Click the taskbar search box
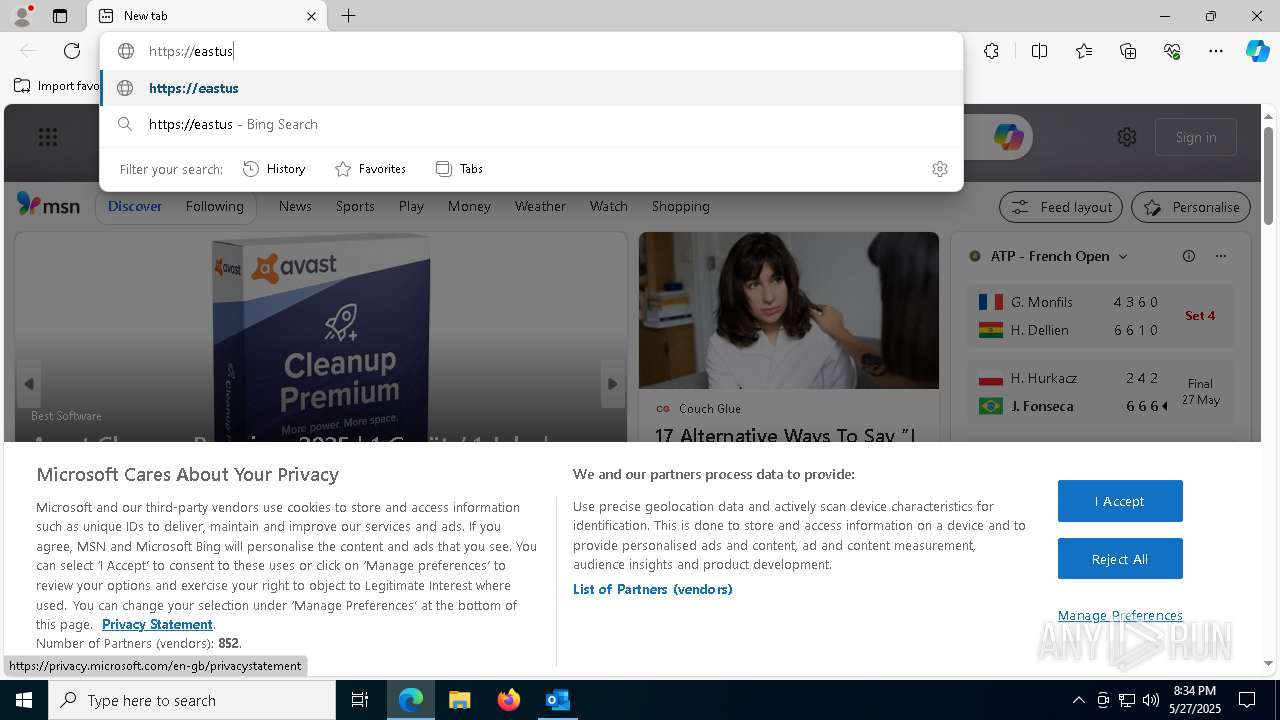The height and width of the screenshot is (720, 1280). (192, 700)
